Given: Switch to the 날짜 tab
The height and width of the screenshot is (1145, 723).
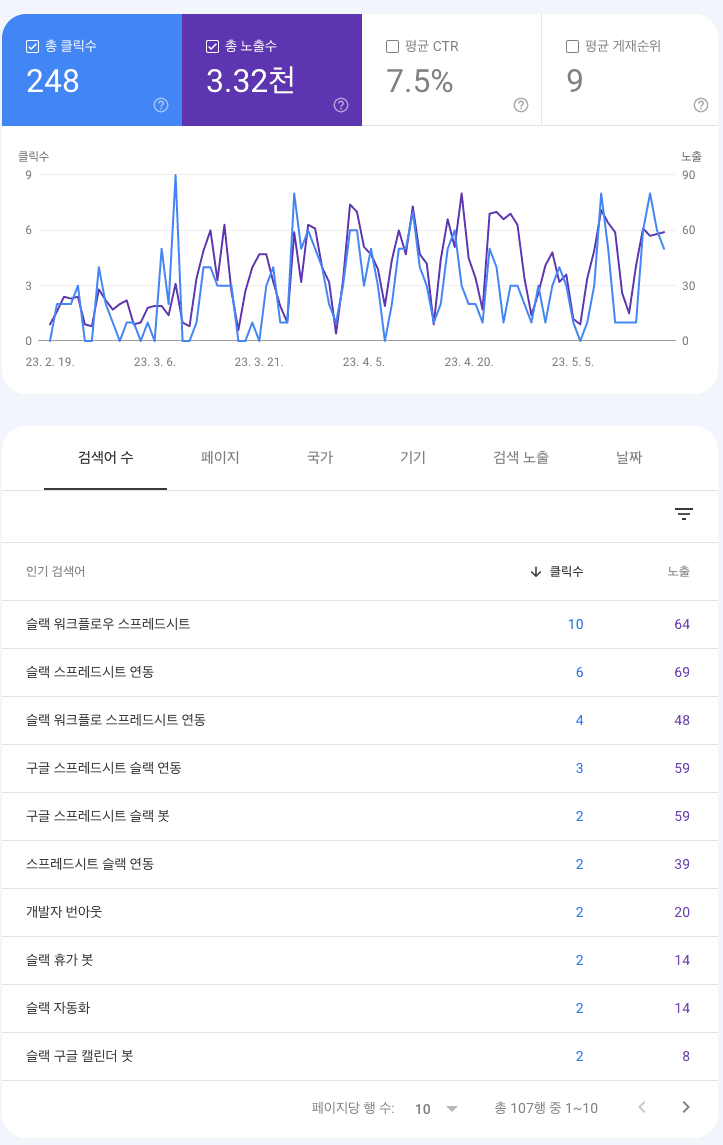Looking at the screenshot, I should [x=629, y=458].
